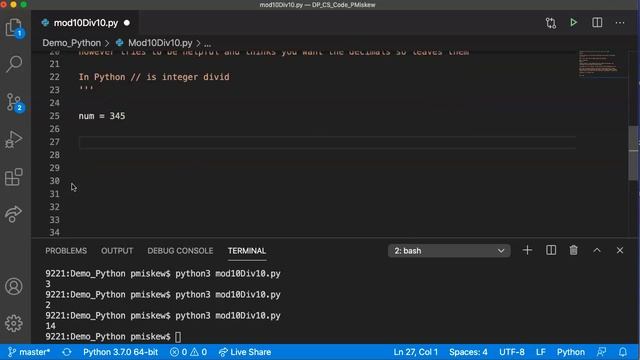Open the Search view magnifier icon
640x360 pixels.
point(14,64)
